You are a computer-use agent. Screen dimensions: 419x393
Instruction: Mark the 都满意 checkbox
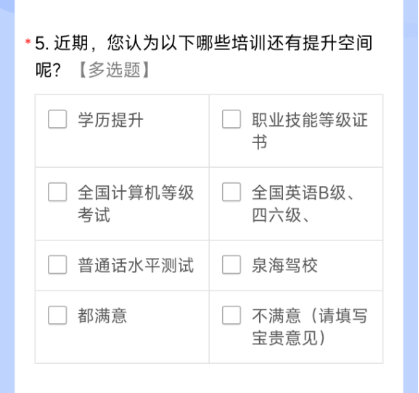(x=57, y=315)
